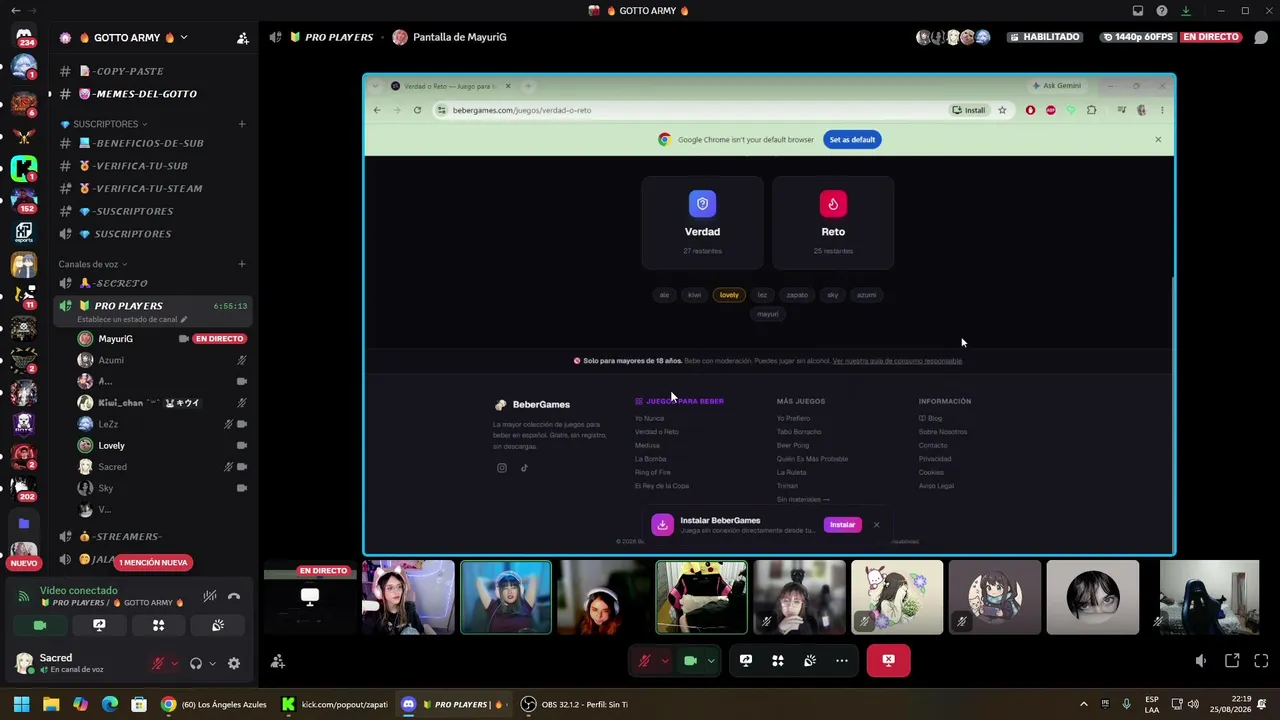The width and height of the screenshot is (1280, 720).
Task: Launch an activity from call control bar
Action: pyautogui.click(x=778, y=661)
